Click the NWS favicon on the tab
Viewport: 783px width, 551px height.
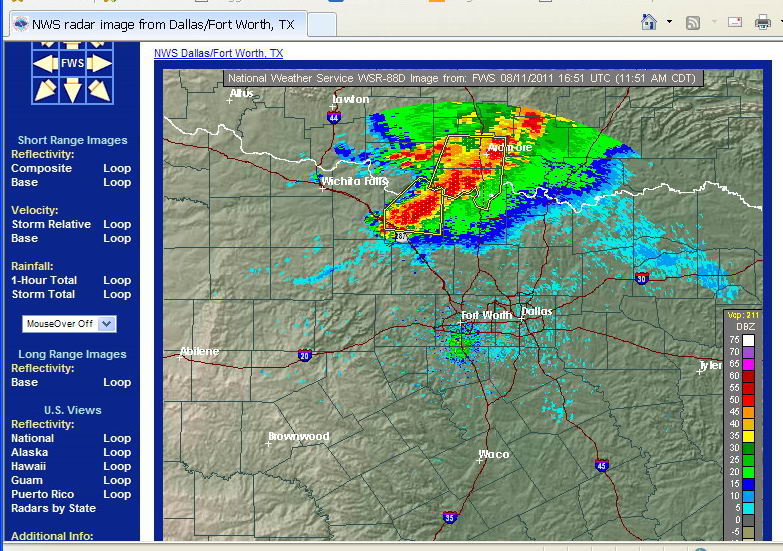coord(20,24)
